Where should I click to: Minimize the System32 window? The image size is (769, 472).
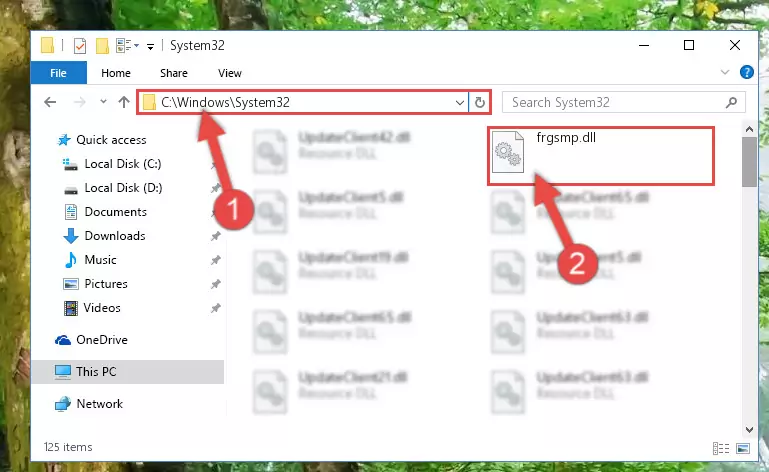(644, 46)
